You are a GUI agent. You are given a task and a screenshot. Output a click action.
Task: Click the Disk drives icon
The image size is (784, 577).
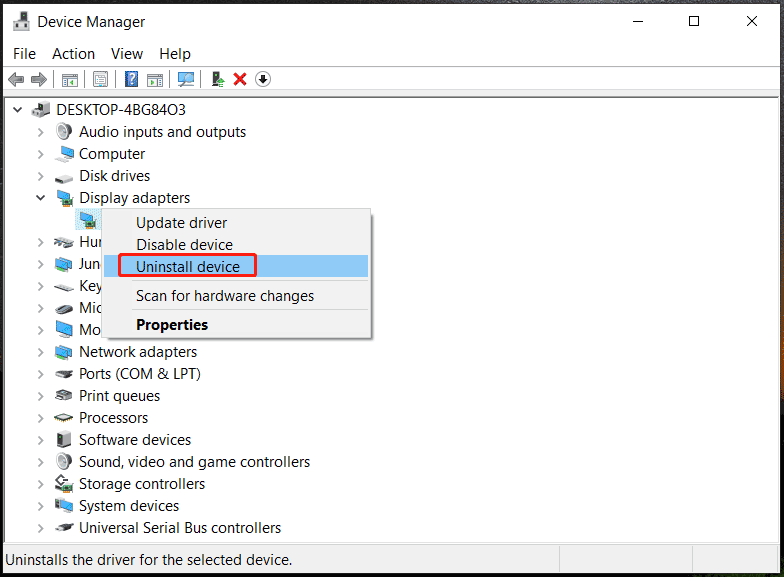tap(64, 178)
